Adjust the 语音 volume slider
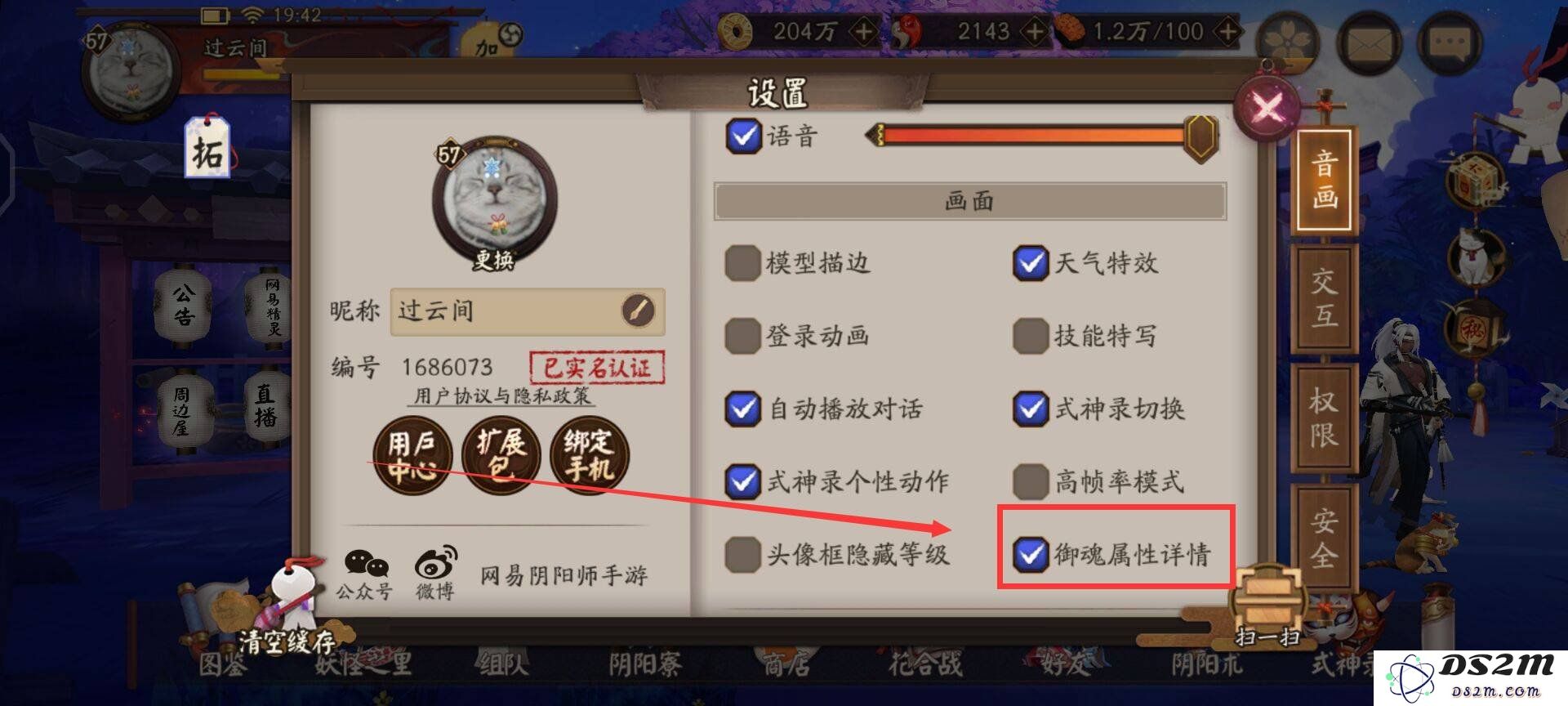Screen dimensions: 1568x706 [1041, 136]
